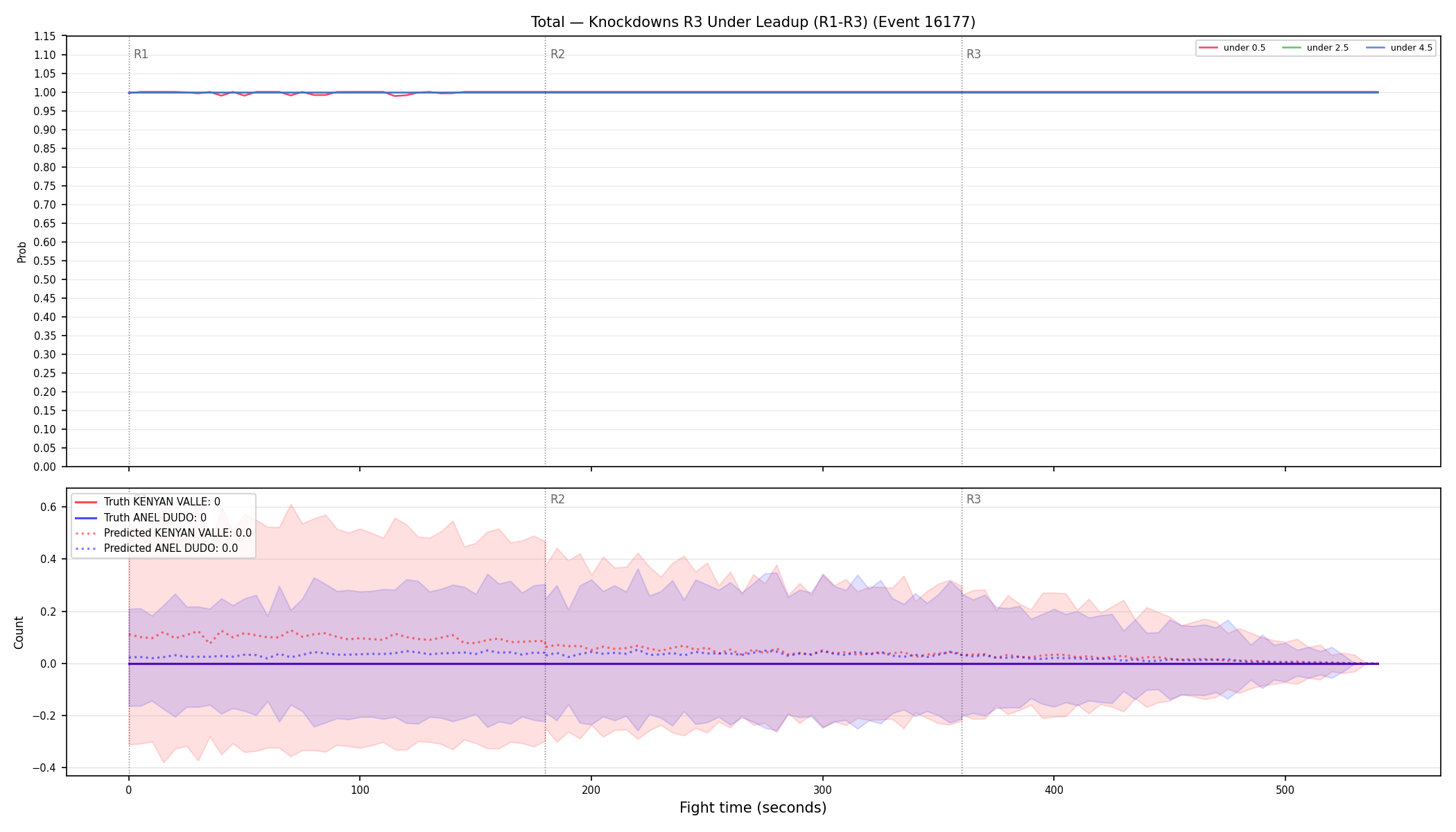Image resolution: width=1456 pixels, height=832 pixels.
Task: Click the 200 tick on the fight time axis
Action: 591,790
